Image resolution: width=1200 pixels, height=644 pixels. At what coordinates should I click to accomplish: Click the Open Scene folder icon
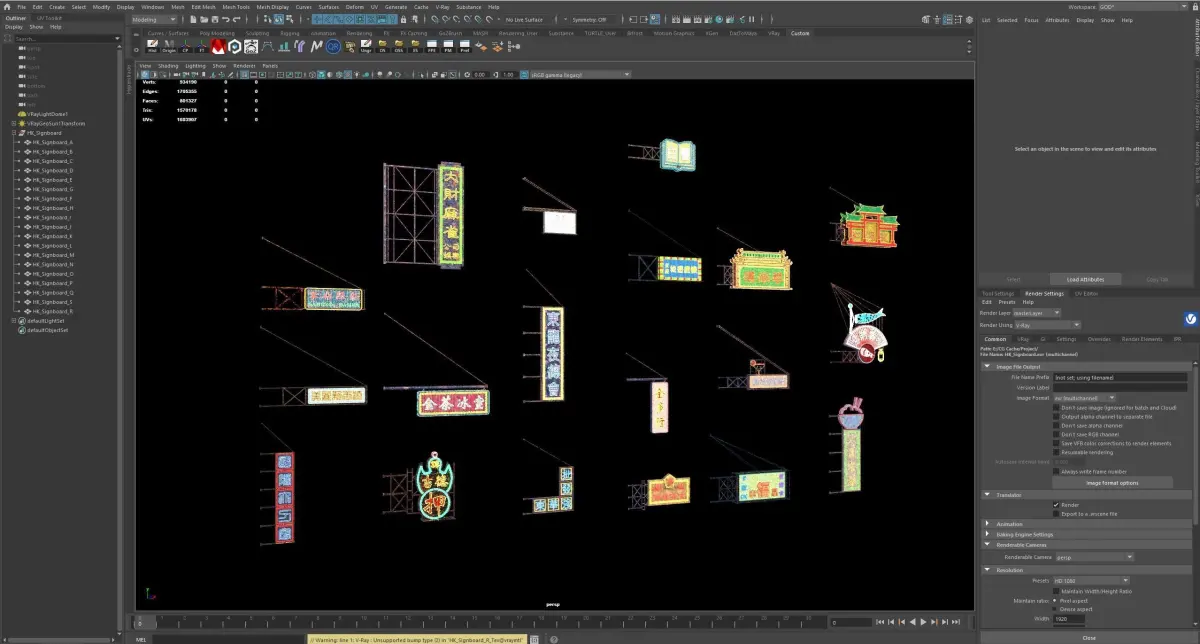[x=204, y=20]
